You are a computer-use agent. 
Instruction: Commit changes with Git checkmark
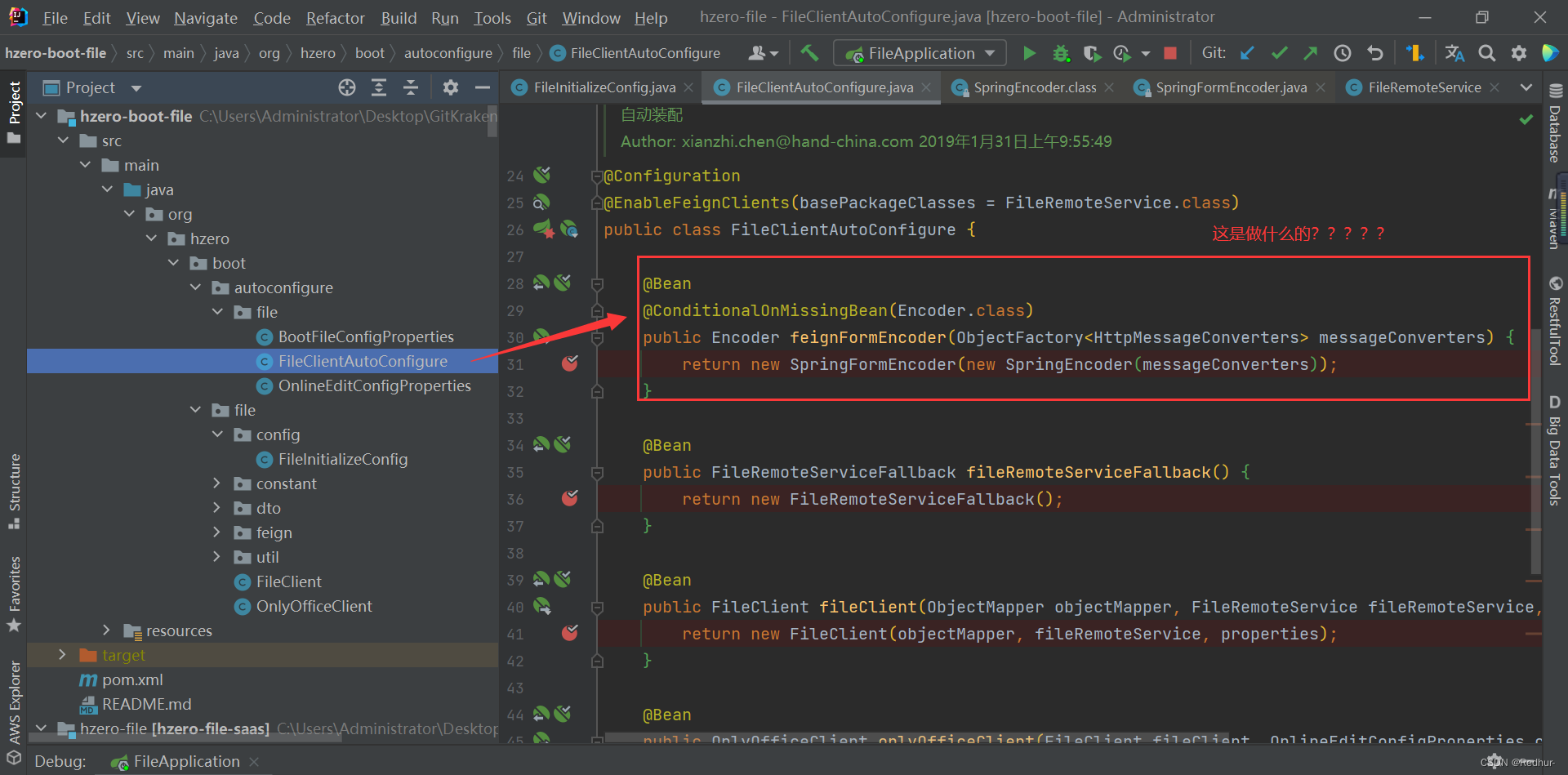click(x=1280, y=53)
